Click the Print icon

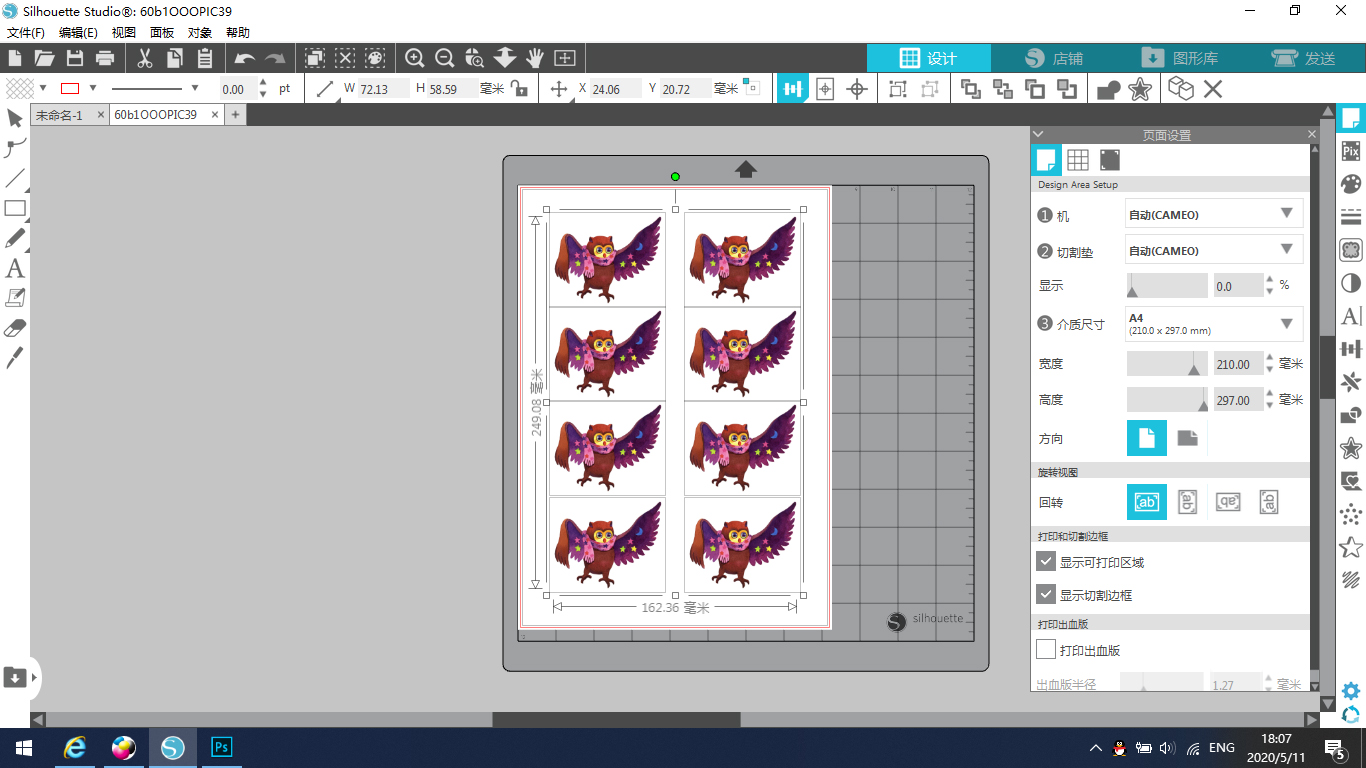coord(104,58)
